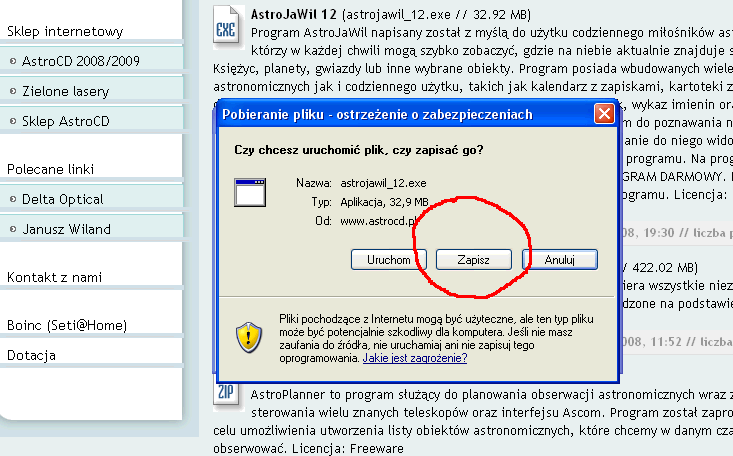Screen dimensions: 733x456
Task: Click the yellow security shield warning icon
Action: click(249, 337)
